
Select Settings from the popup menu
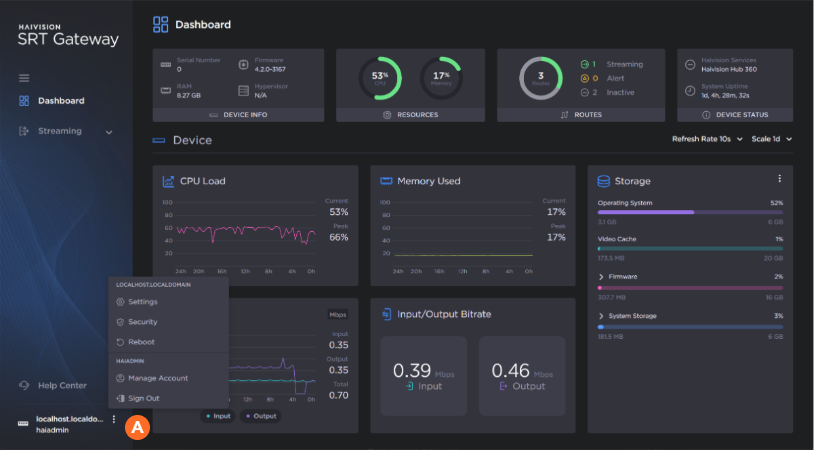tap(143, 302)
